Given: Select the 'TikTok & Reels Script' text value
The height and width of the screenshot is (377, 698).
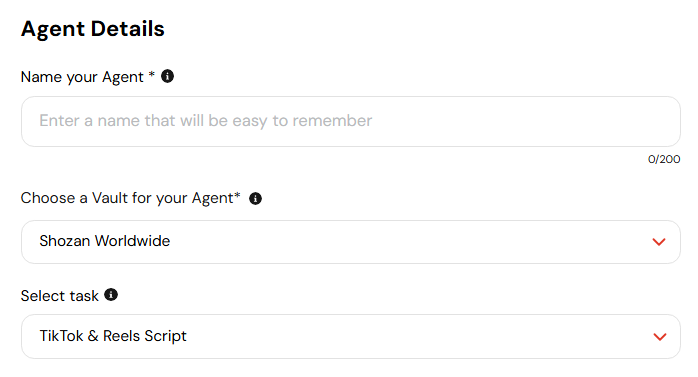Looking at the screenshot, I should (113, 336).
